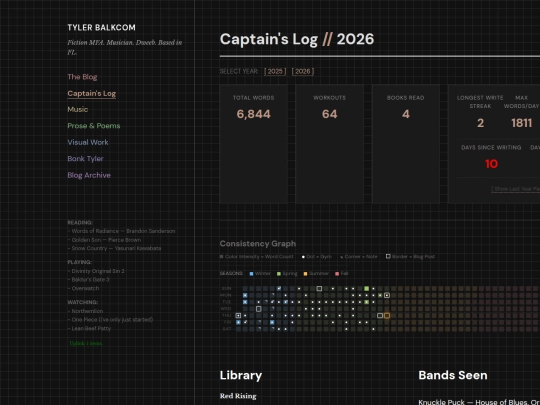Select the white-bordered Thursday cell beside the orange one

pyautogui.click(x=380, y=315)
